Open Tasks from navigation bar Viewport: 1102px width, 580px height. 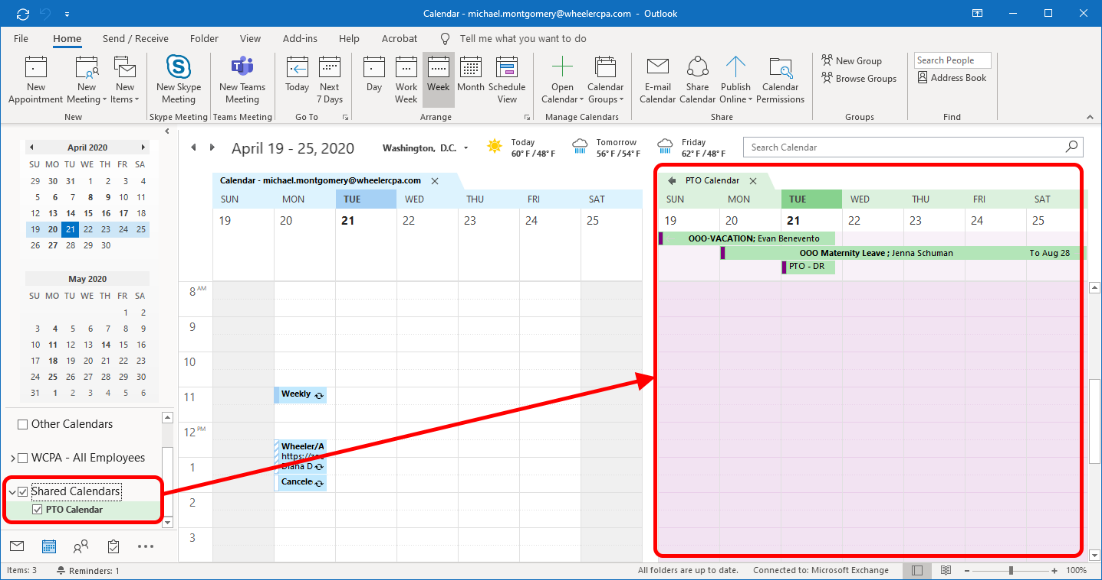[113, 546]
